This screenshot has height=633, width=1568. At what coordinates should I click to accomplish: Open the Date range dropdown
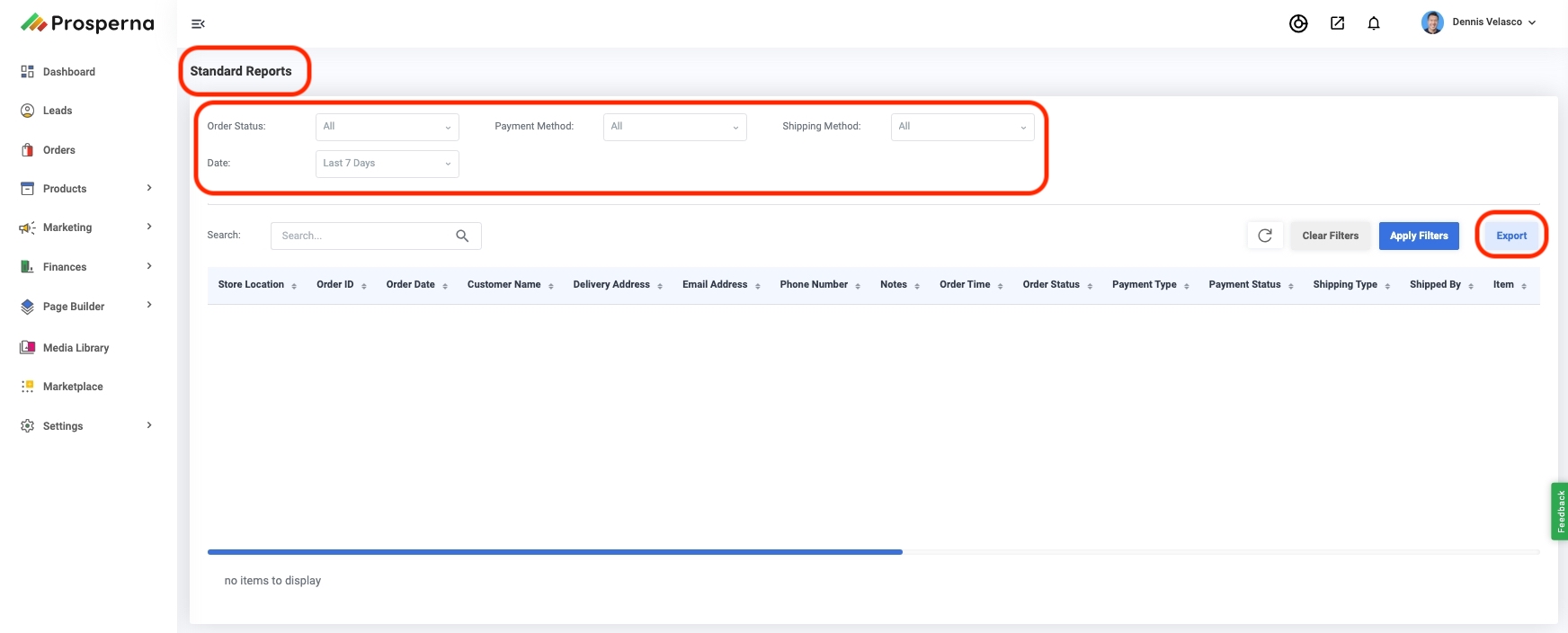click(x=387, y=164)
